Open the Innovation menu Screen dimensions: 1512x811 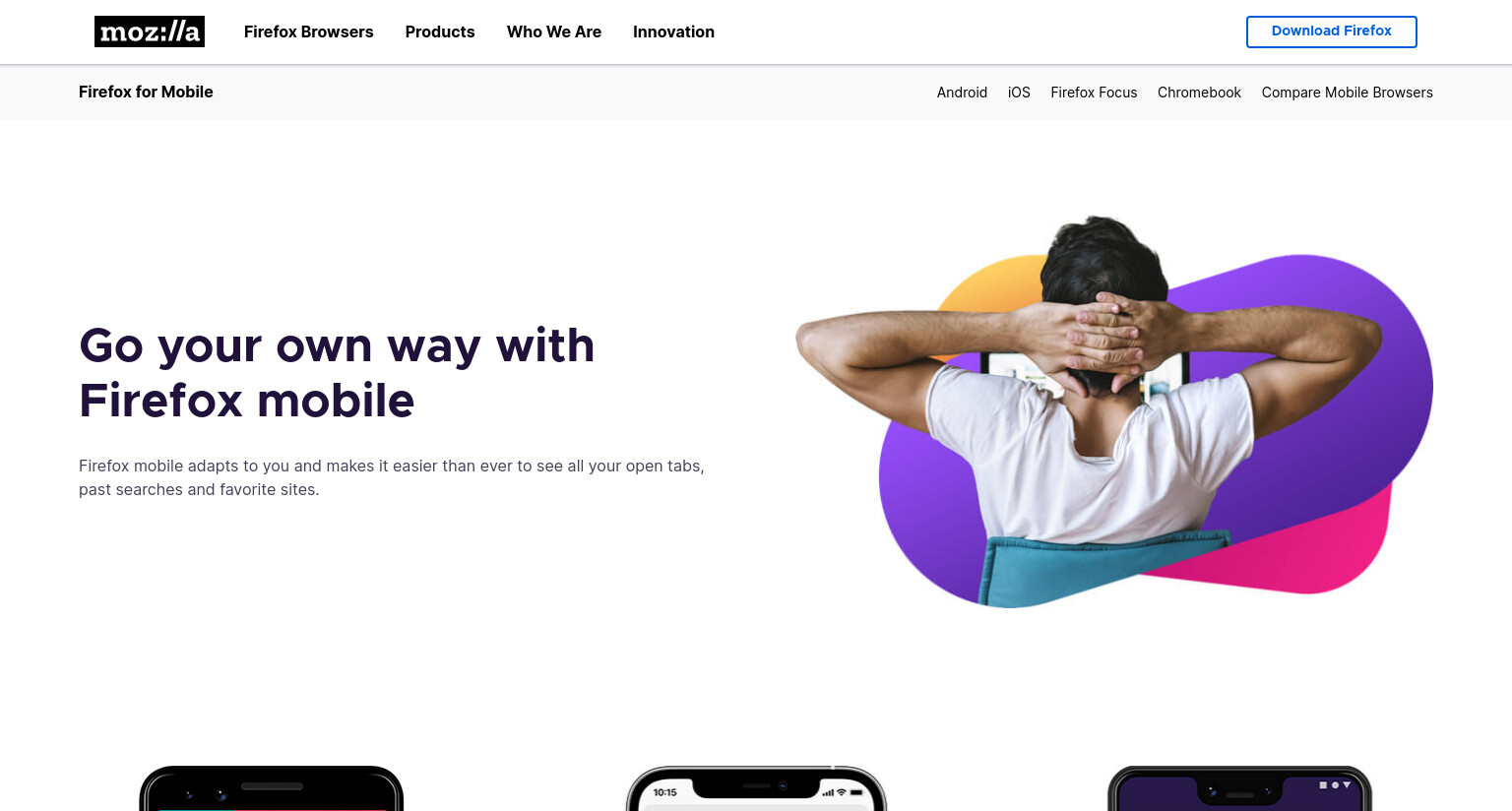pyautogui.click(x=673, y=31)
